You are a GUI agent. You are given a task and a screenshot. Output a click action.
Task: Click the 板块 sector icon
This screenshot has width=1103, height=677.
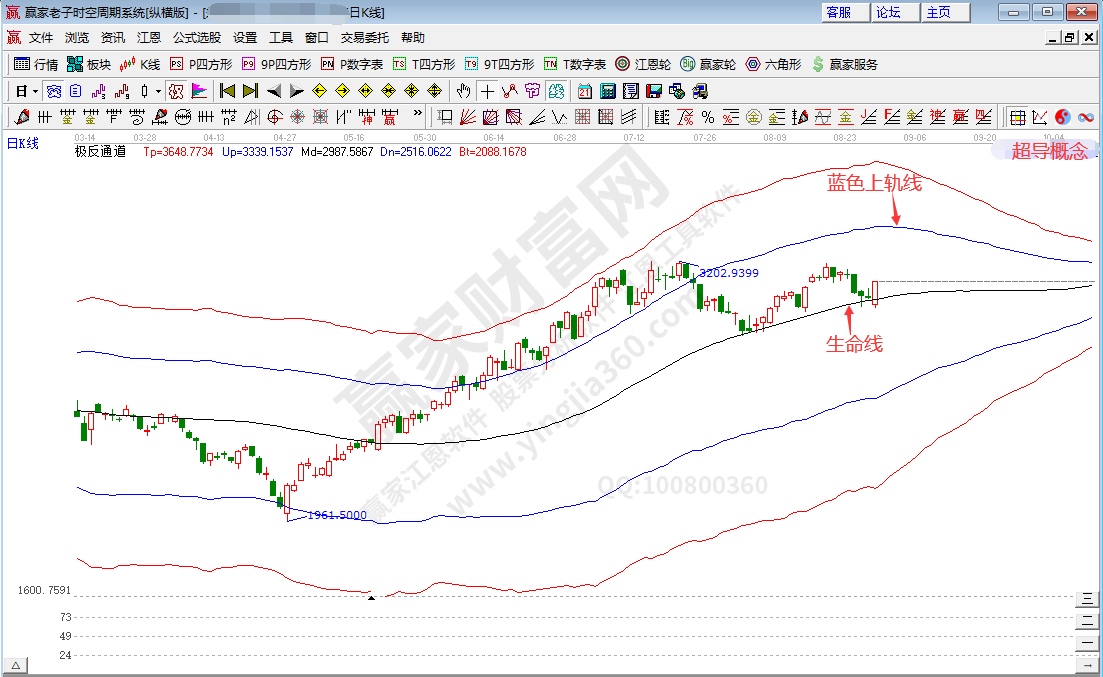(88, 64)
